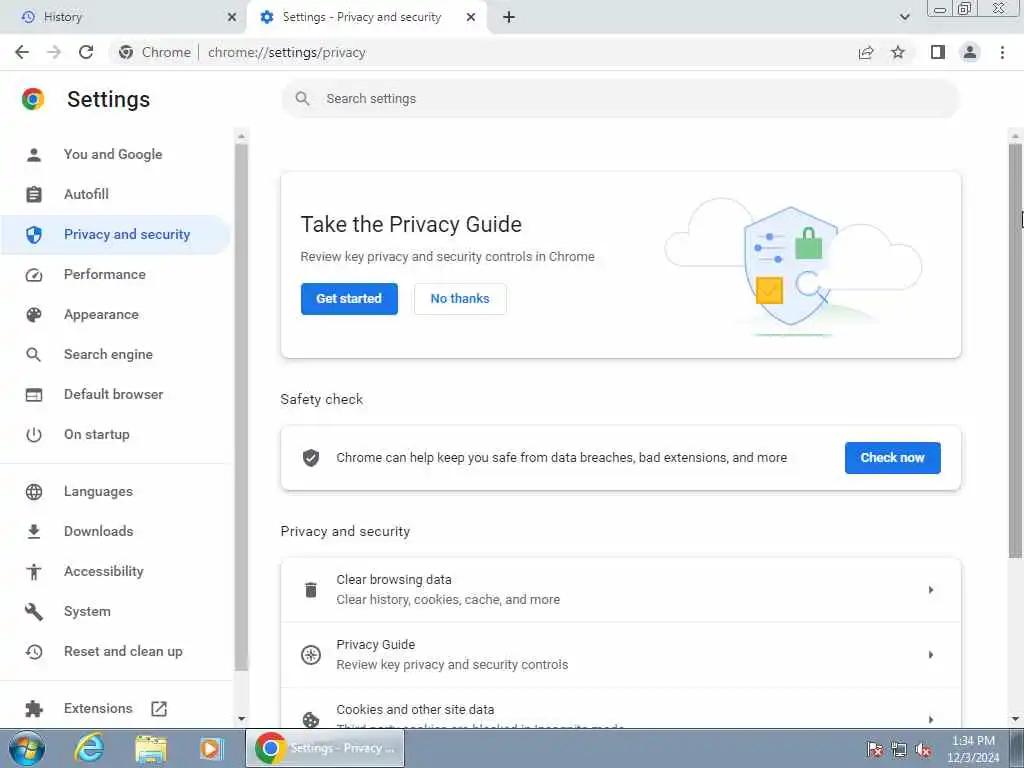Open Downloads settings
Screen dimensions: 1024x768
[x=99, y=531]
